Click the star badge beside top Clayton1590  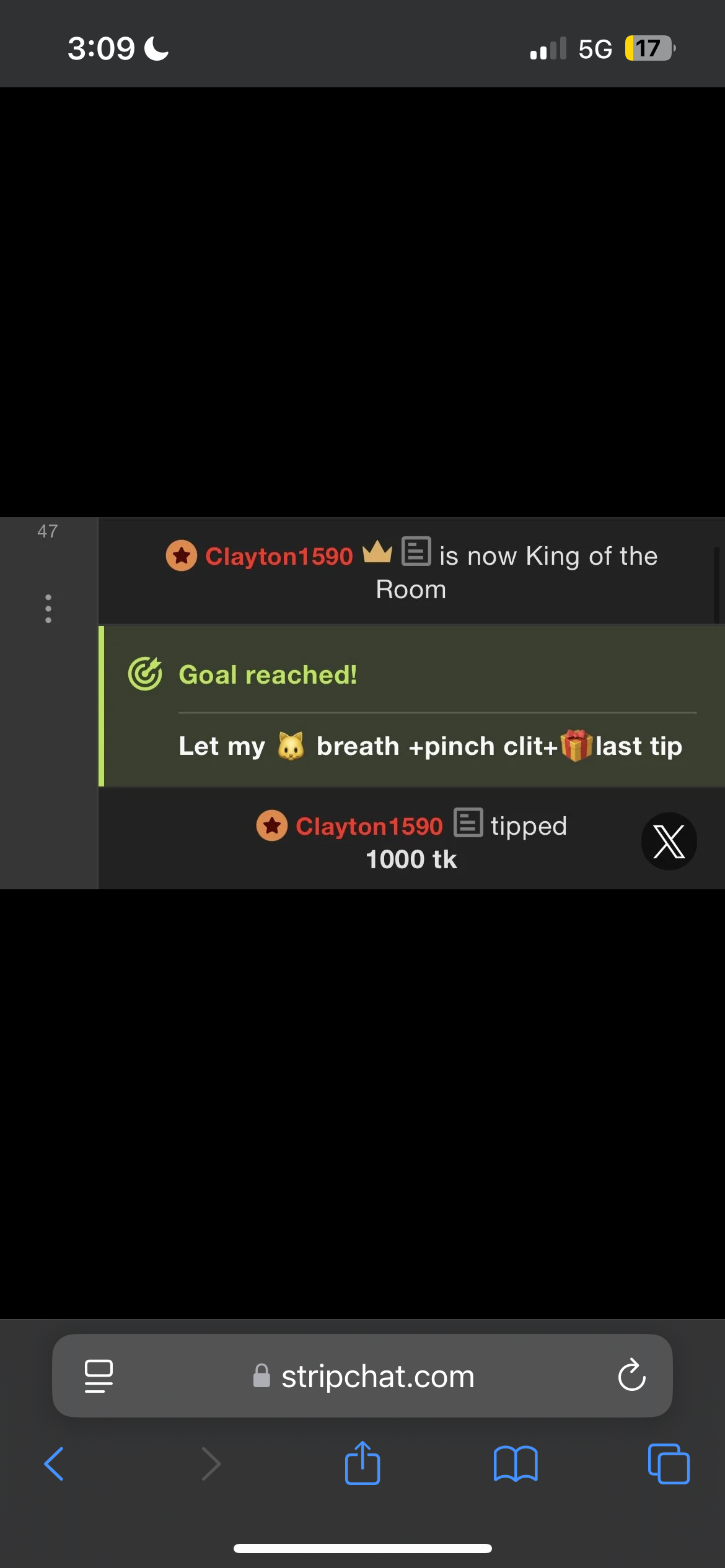(182, 555)
